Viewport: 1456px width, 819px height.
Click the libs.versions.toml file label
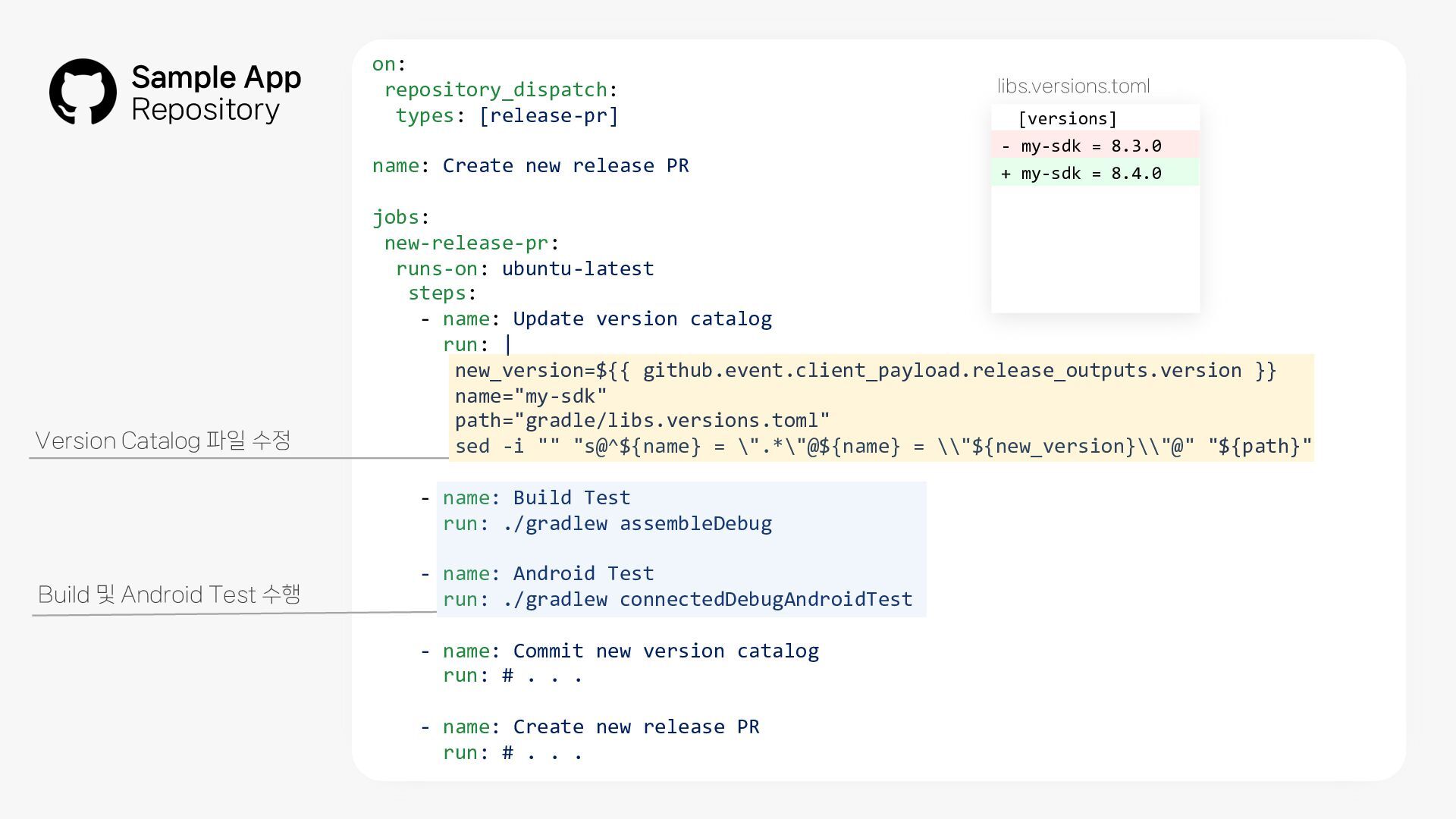[x=1072, y=86]
